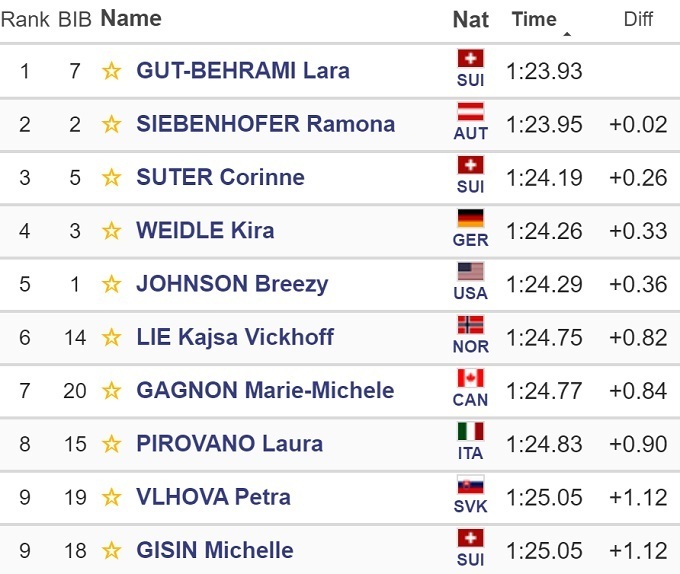
Task: Open GAGNON Marie-Michele athlete profile
Action: click(265, 390)
